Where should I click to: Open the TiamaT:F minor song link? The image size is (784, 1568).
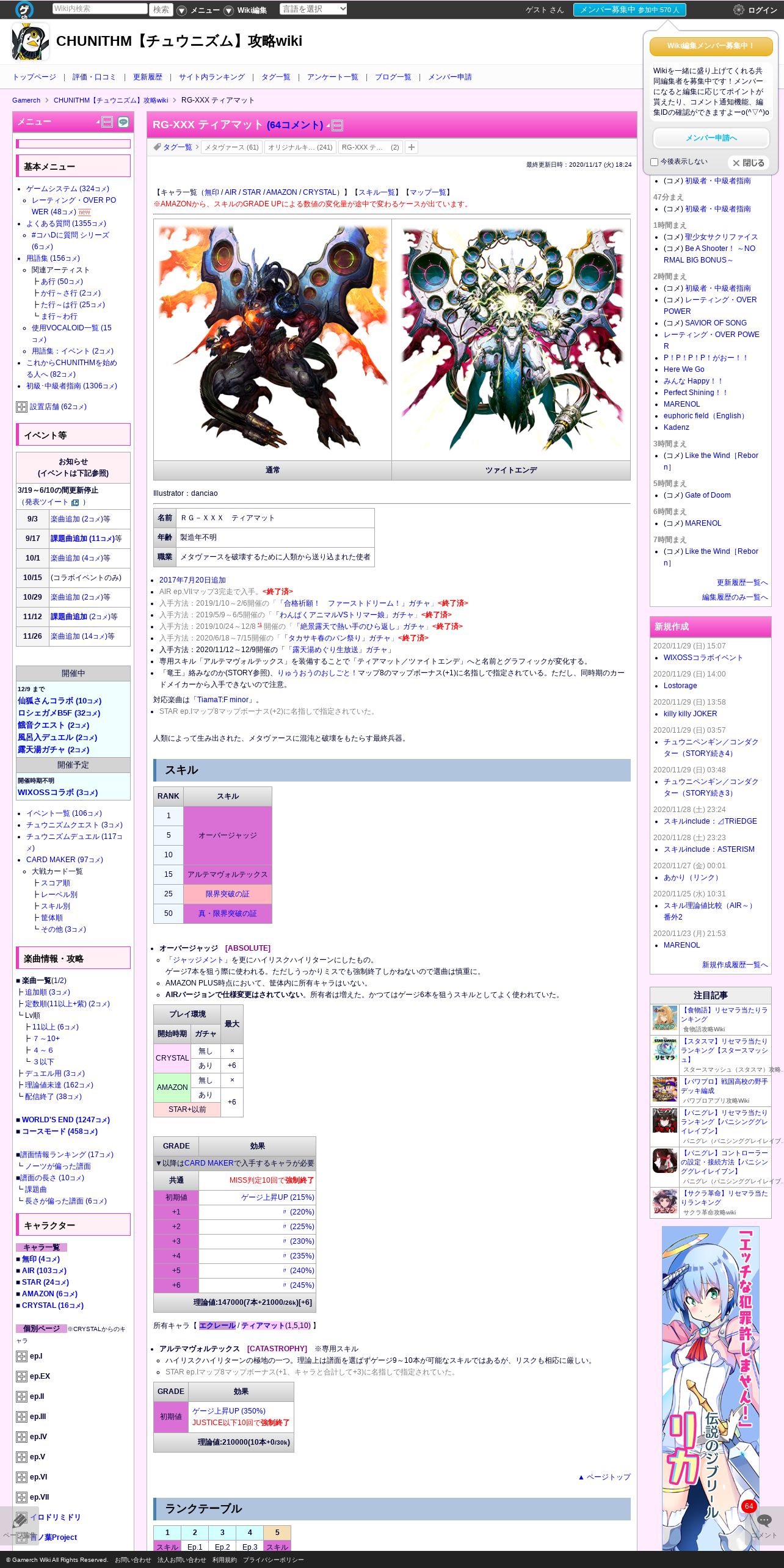tap(223, 700)
